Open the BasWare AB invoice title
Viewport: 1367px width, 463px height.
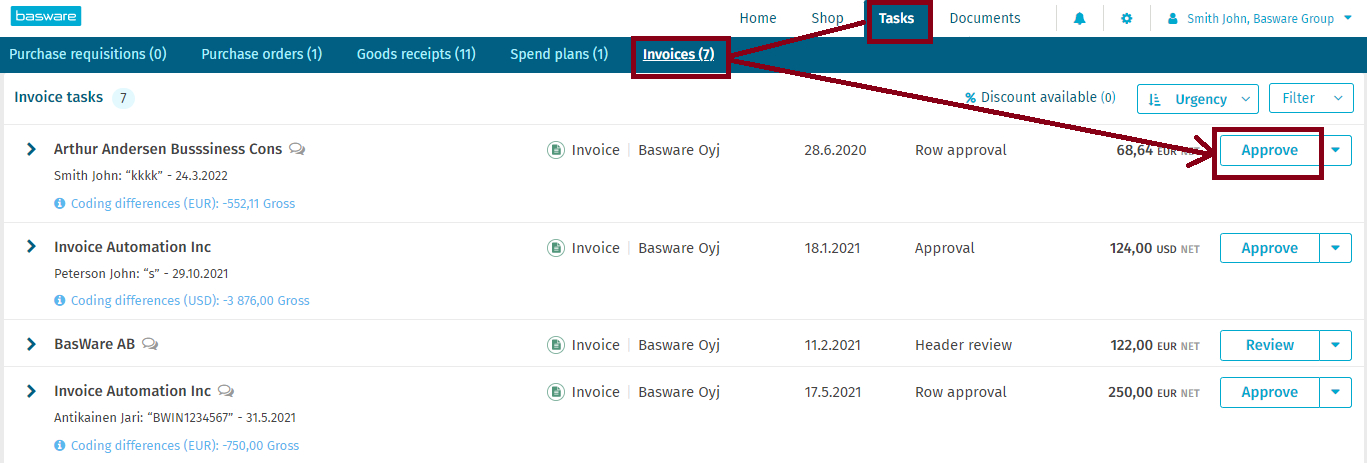pos(95,344)
